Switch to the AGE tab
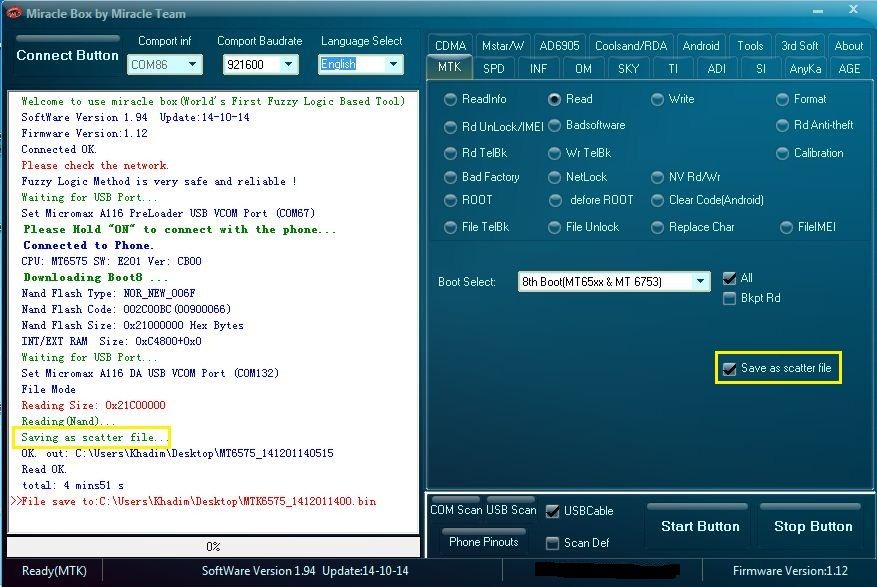 (x=849, y=69)
